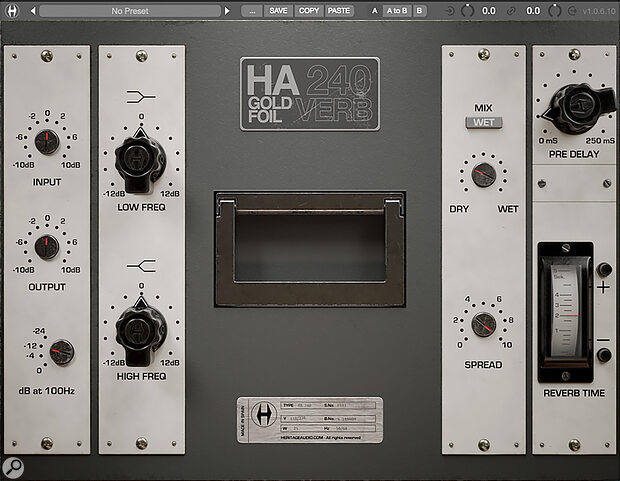Click the SPREAD knob
Viewport: 620px width, 481px height.
(483, 324)
